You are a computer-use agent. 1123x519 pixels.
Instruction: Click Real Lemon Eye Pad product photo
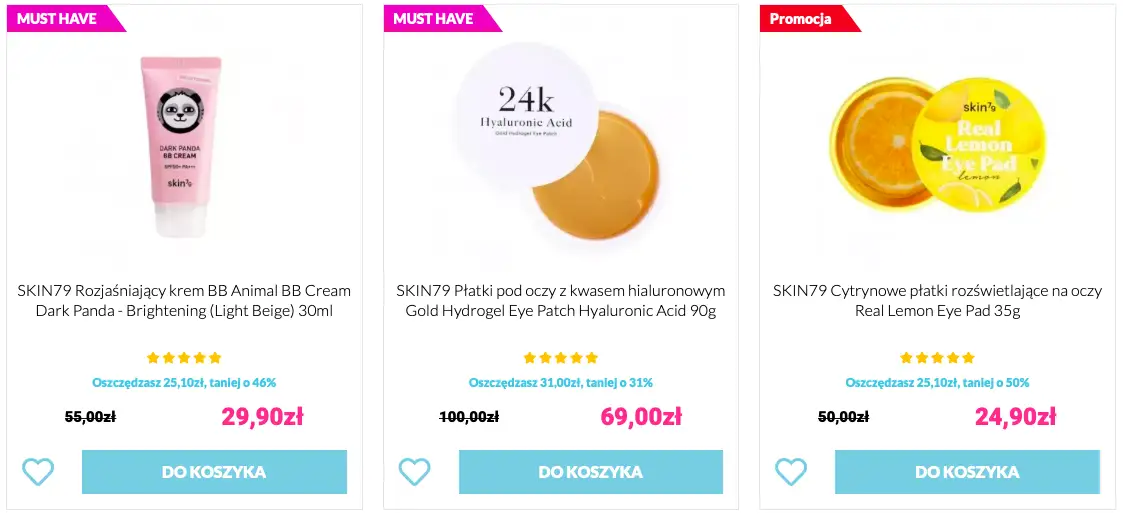(x=937, y=145)
